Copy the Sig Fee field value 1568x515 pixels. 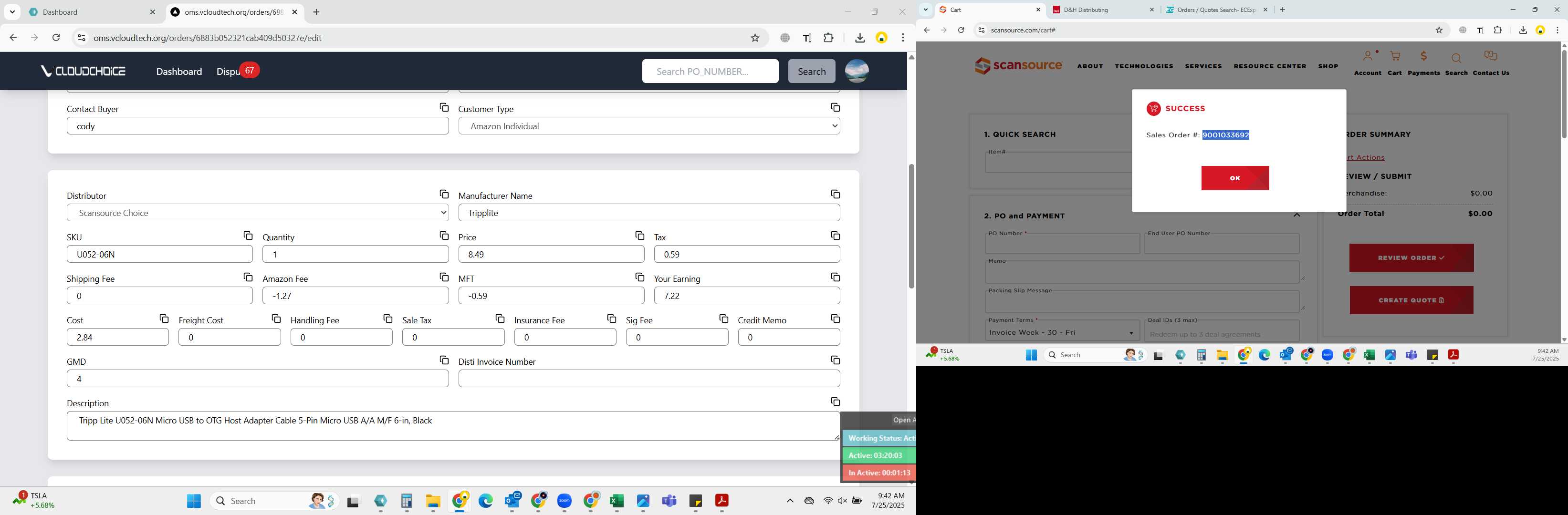coord(723,319)
